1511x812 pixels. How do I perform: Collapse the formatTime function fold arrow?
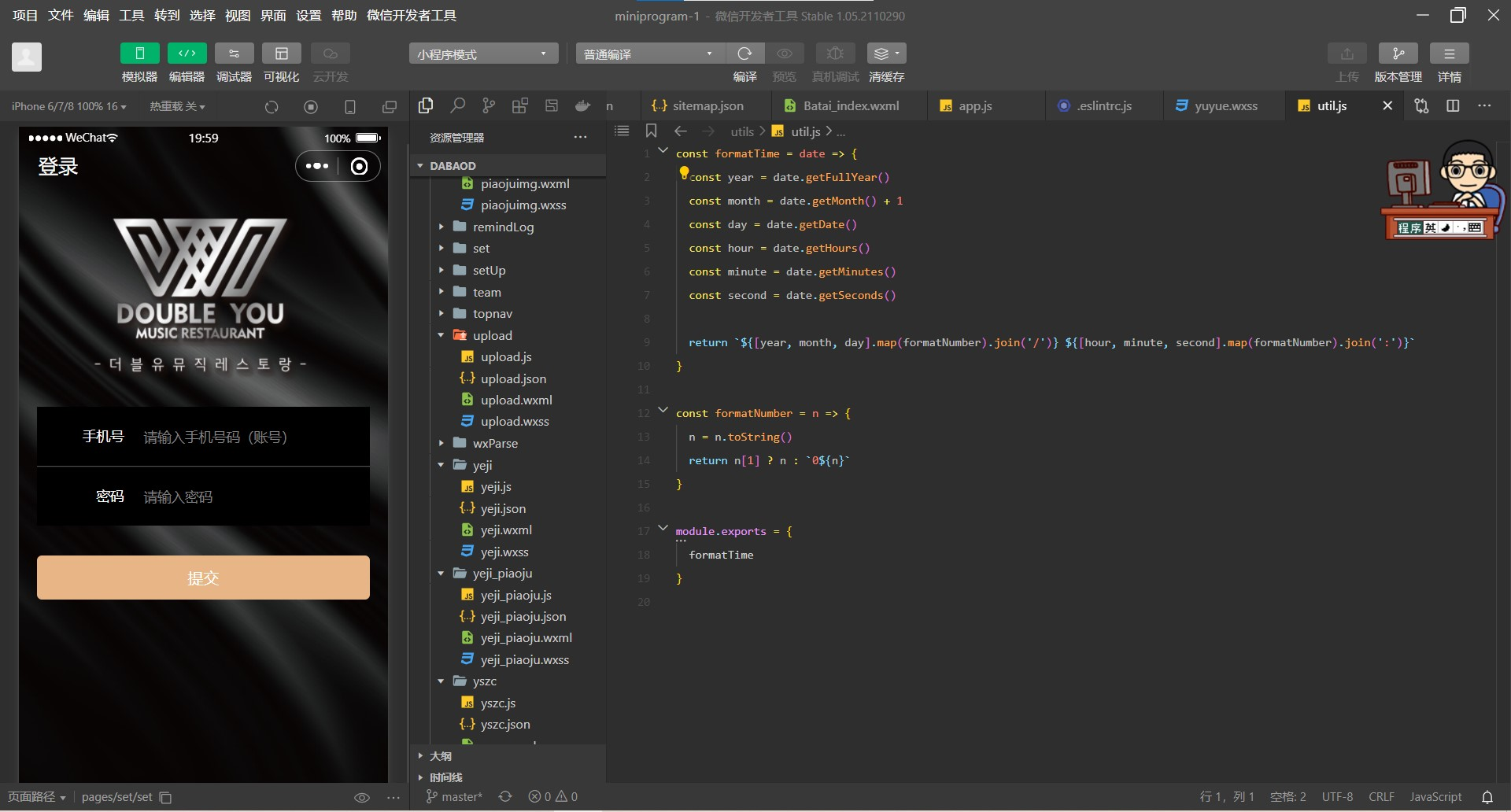[x=663, y=150]
